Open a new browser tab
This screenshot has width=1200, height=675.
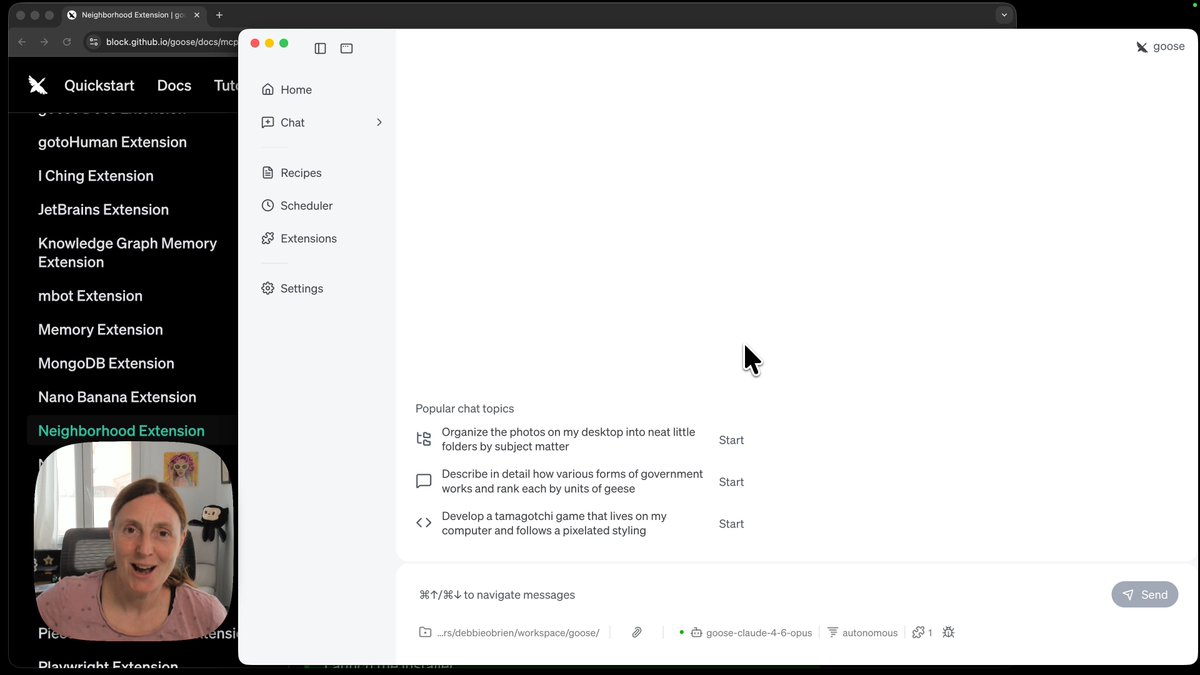[x=219, y=15]
